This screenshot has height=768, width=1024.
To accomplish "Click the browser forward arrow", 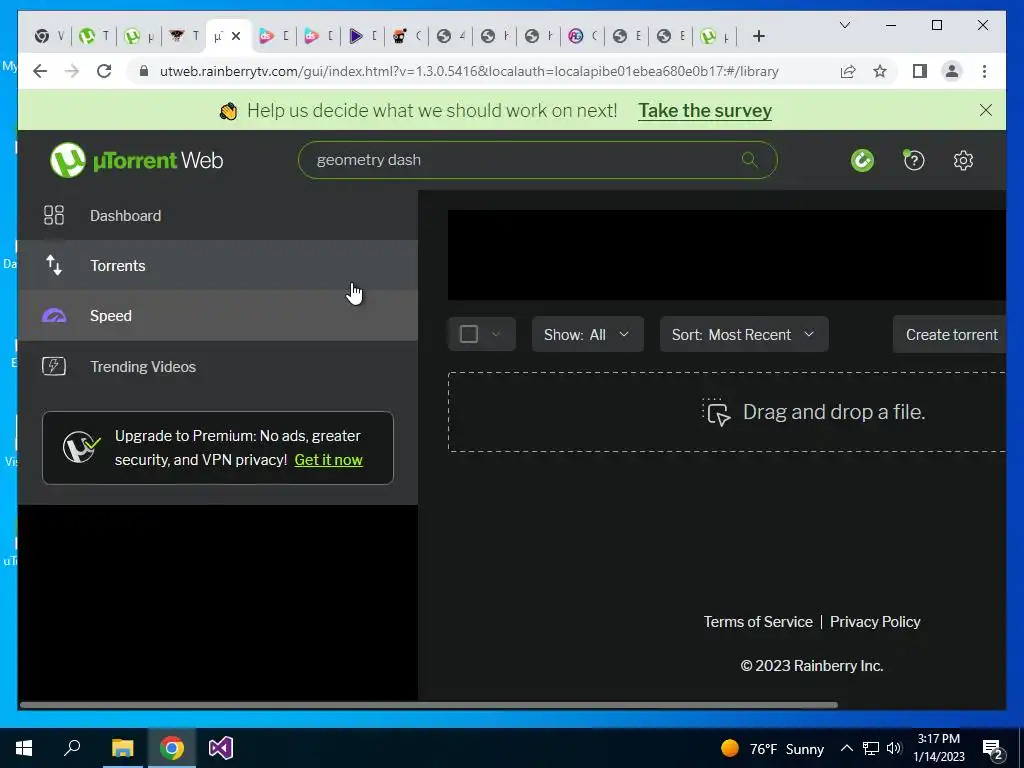I will pos(72,71).
